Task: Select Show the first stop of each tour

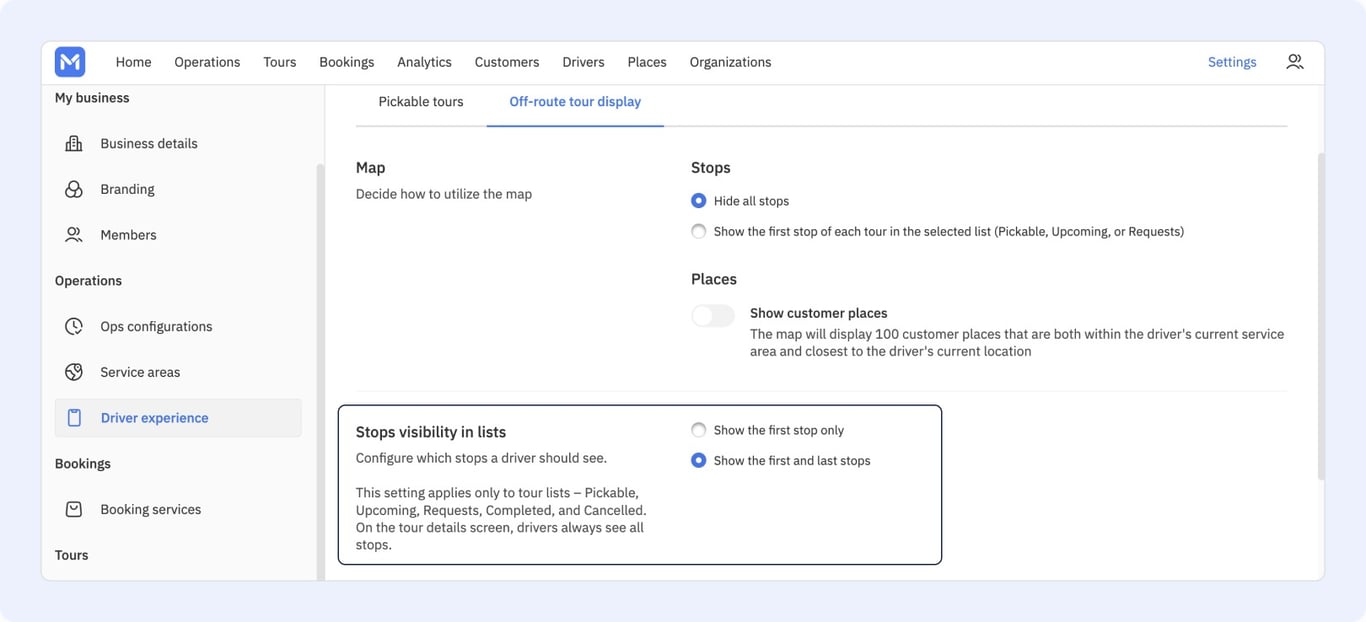Action: [x=699, y=231]
